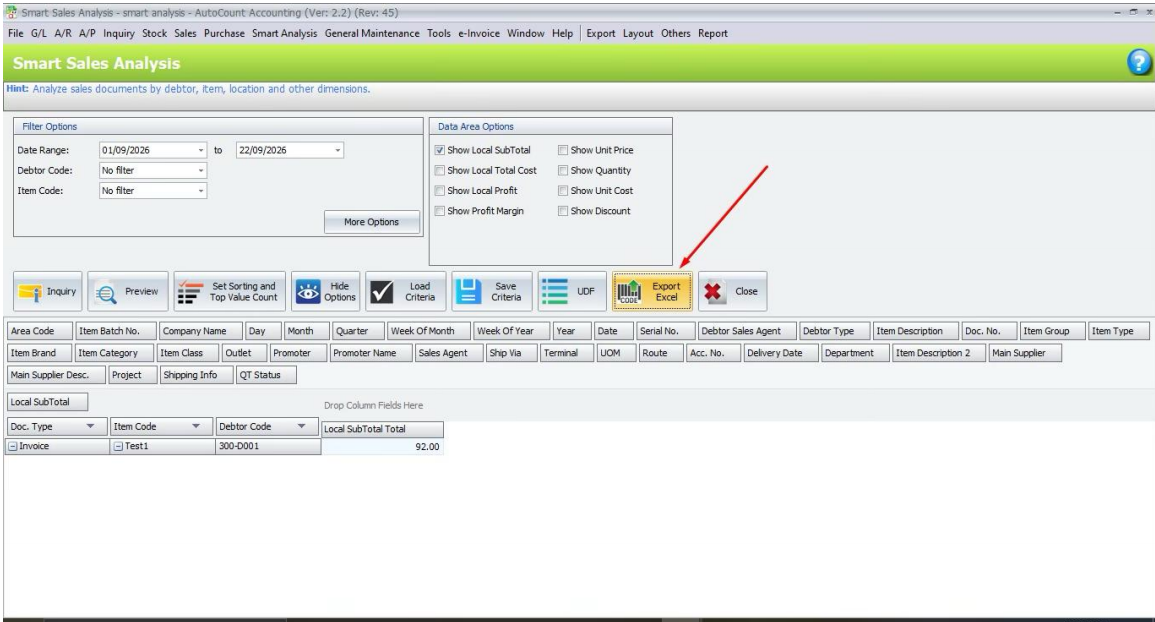Open the Item Code filter dropdown
Image resolution: width=1155 pixels, height=622 pixels.
200,191
